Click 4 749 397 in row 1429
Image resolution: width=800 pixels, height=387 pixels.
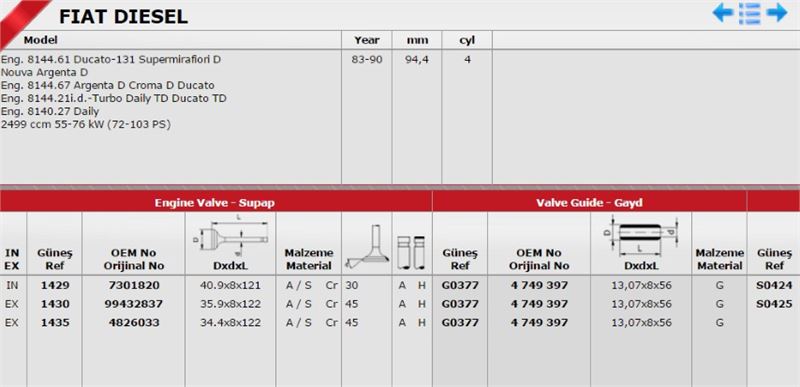[x=539, y=285]
